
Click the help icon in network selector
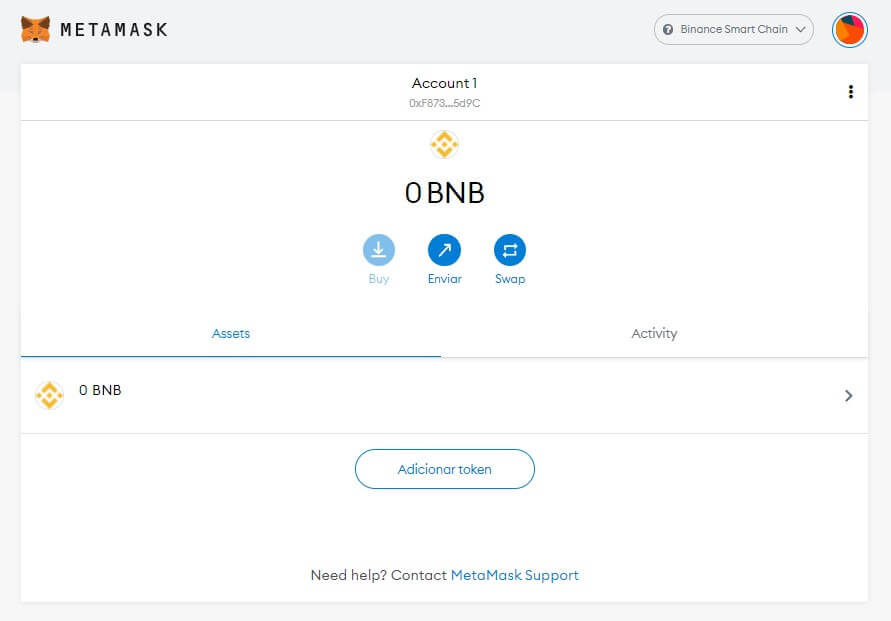point(668,30)
